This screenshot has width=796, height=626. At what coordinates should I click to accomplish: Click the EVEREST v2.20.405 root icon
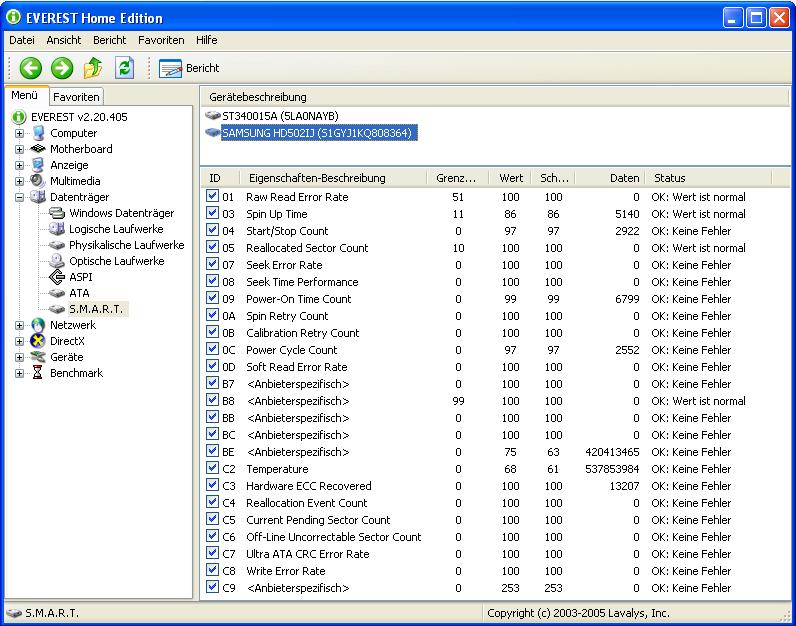pos(19,117)
